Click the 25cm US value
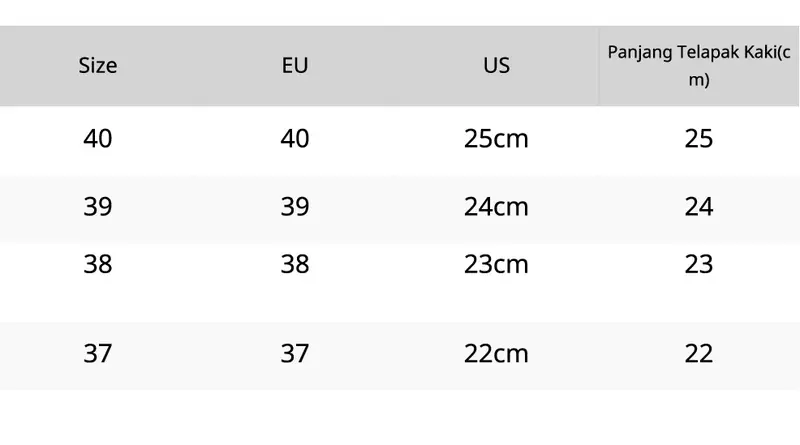Image resolution: width=800 pixels, height=445 pixels. point(496,139)
